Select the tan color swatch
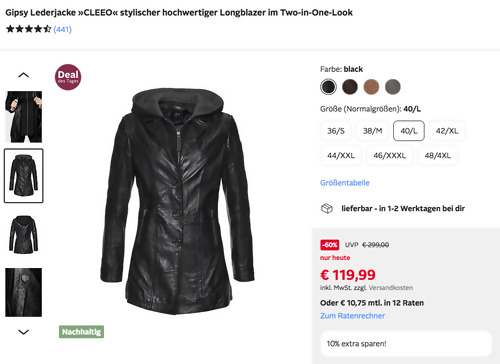500x364 pixels. 371,87
